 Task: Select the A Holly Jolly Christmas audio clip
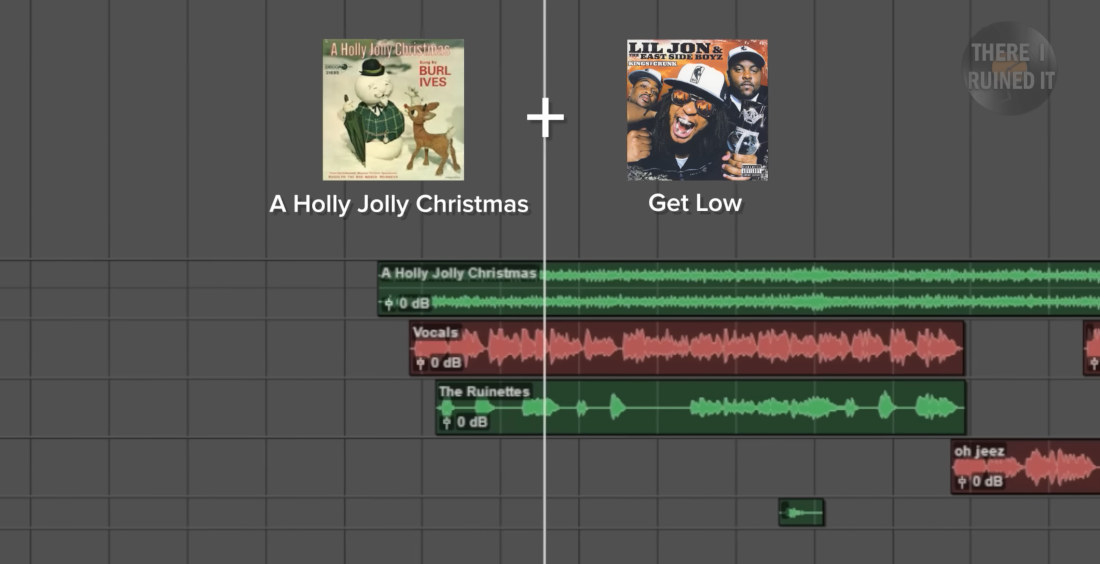tap(739, 288)
